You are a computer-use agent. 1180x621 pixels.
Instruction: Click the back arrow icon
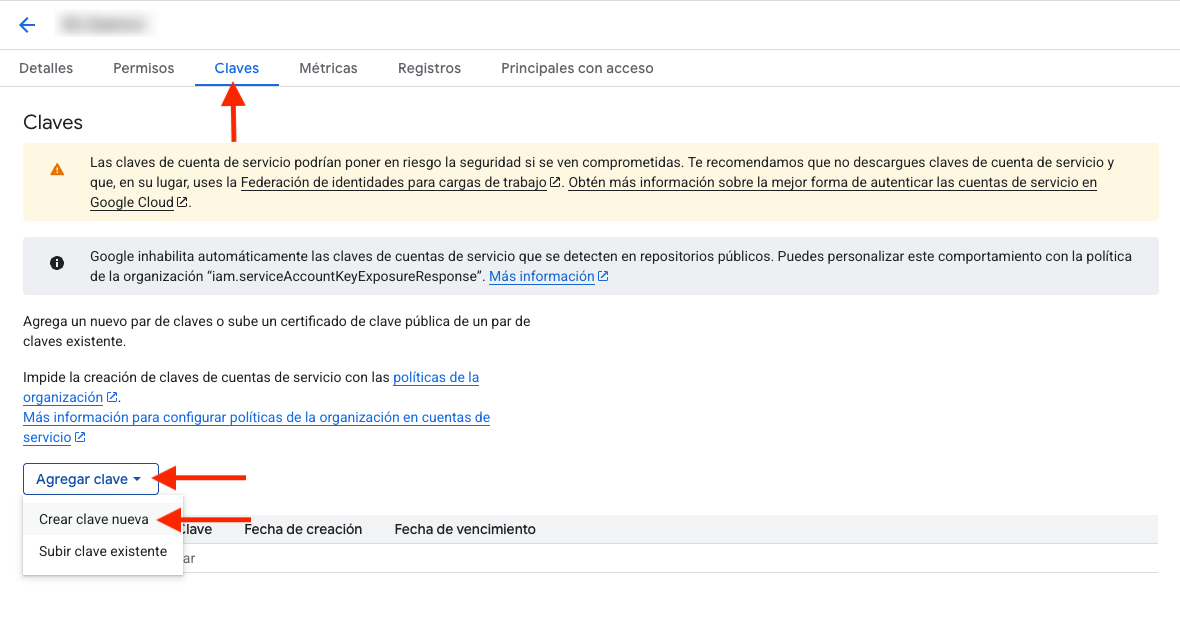pyautogui.click(x=27, y=25)
